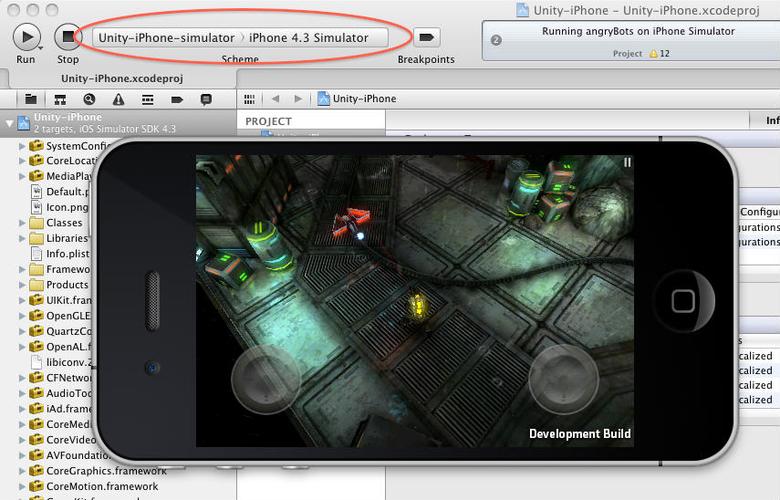The width and height of the screenshot is (780, 500).
Task: Expand the Frameworks folder
Action: [x=22, y=269]
